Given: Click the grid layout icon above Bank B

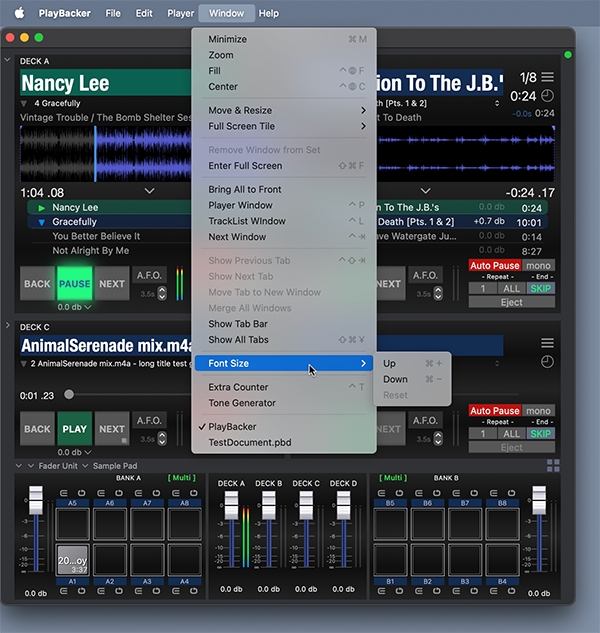Looking at the screenshot, I should tap(553, 465).
